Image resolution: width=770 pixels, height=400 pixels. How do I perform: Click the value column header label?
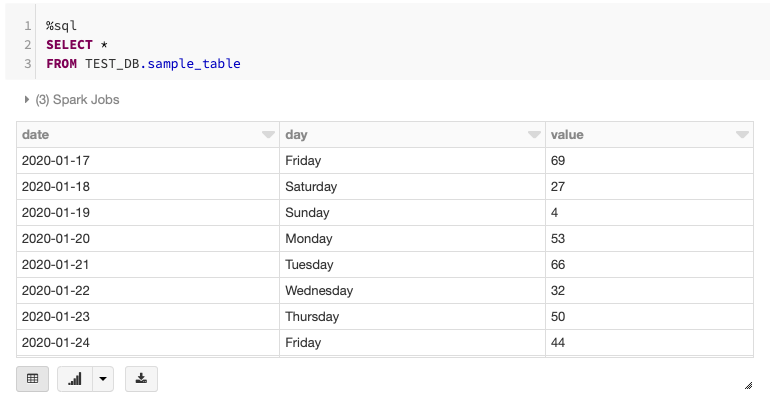point(566,135)
